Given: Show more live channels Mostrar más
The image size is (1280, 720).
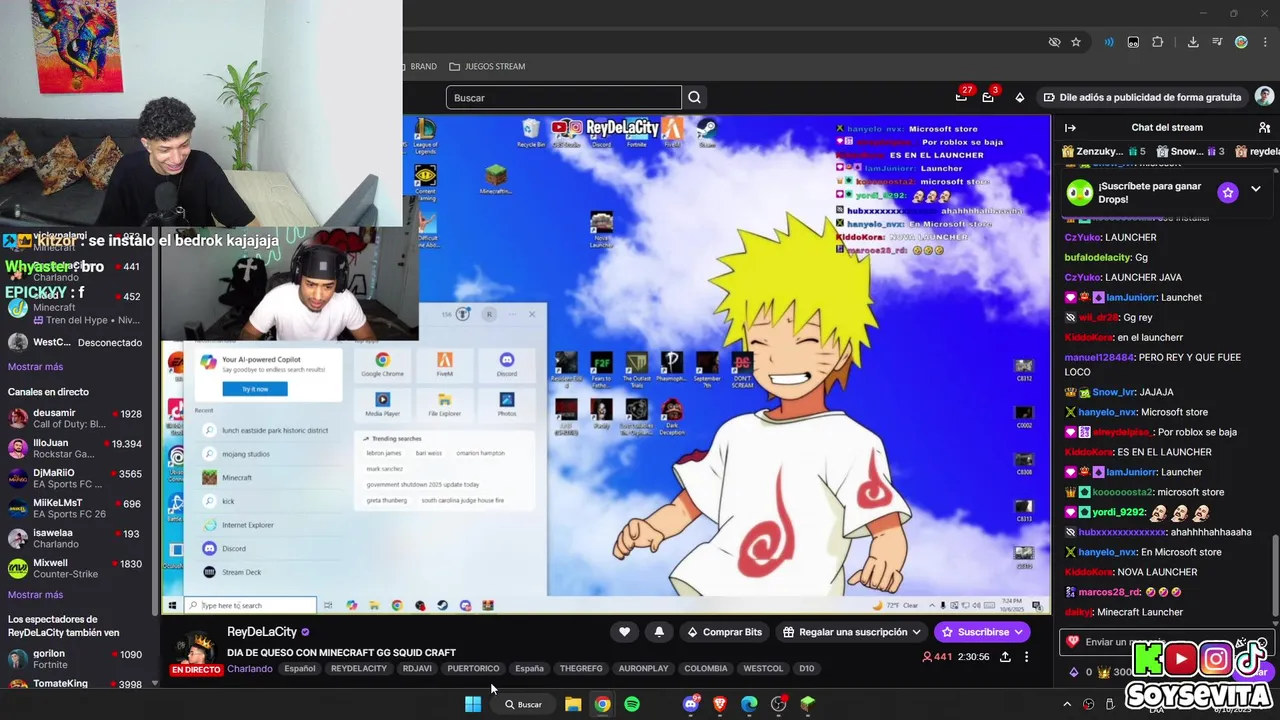Looking at the screenshot, I should click(35, 595).
